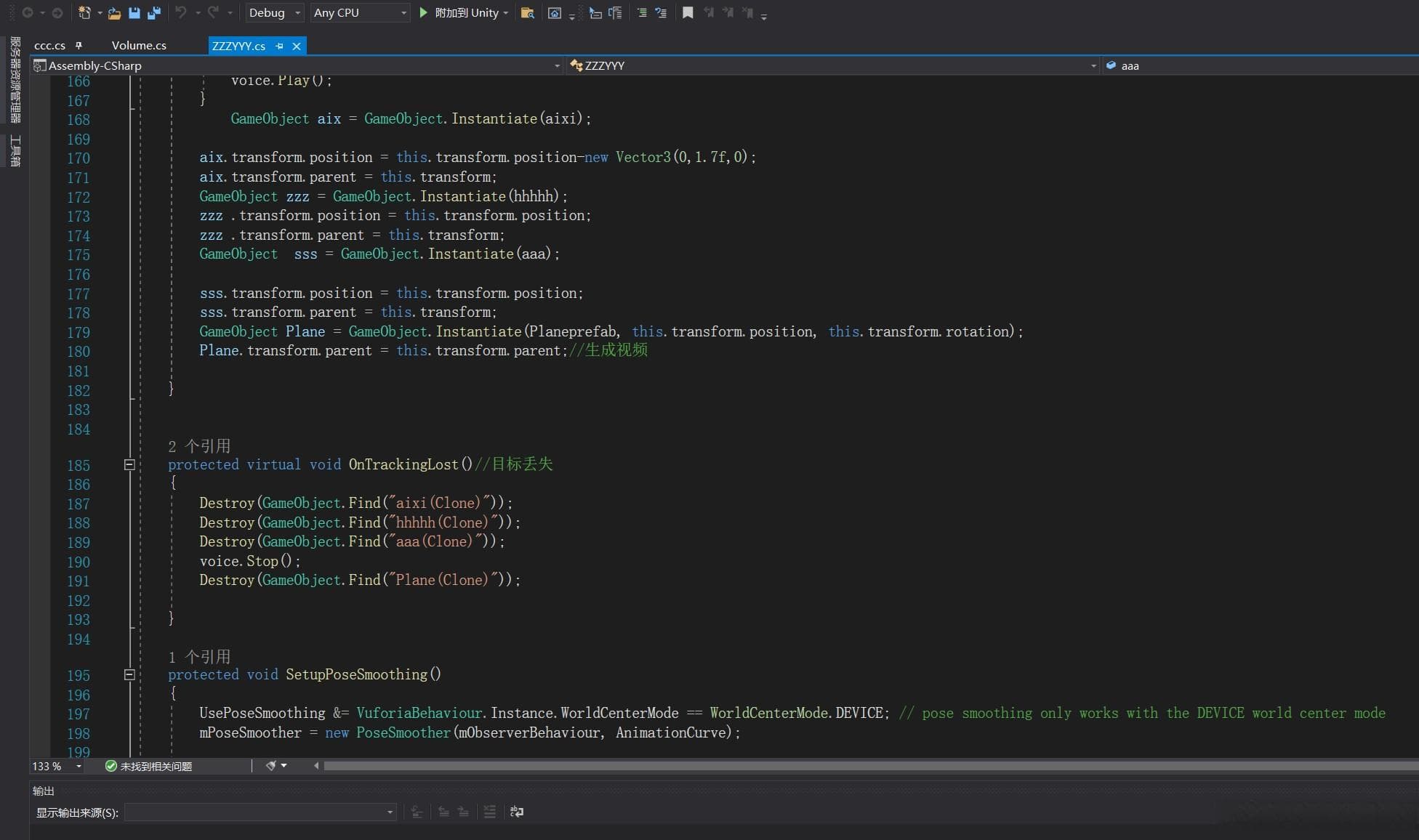
Task: Save the current file with the disk icon
Action: point(134,12)
